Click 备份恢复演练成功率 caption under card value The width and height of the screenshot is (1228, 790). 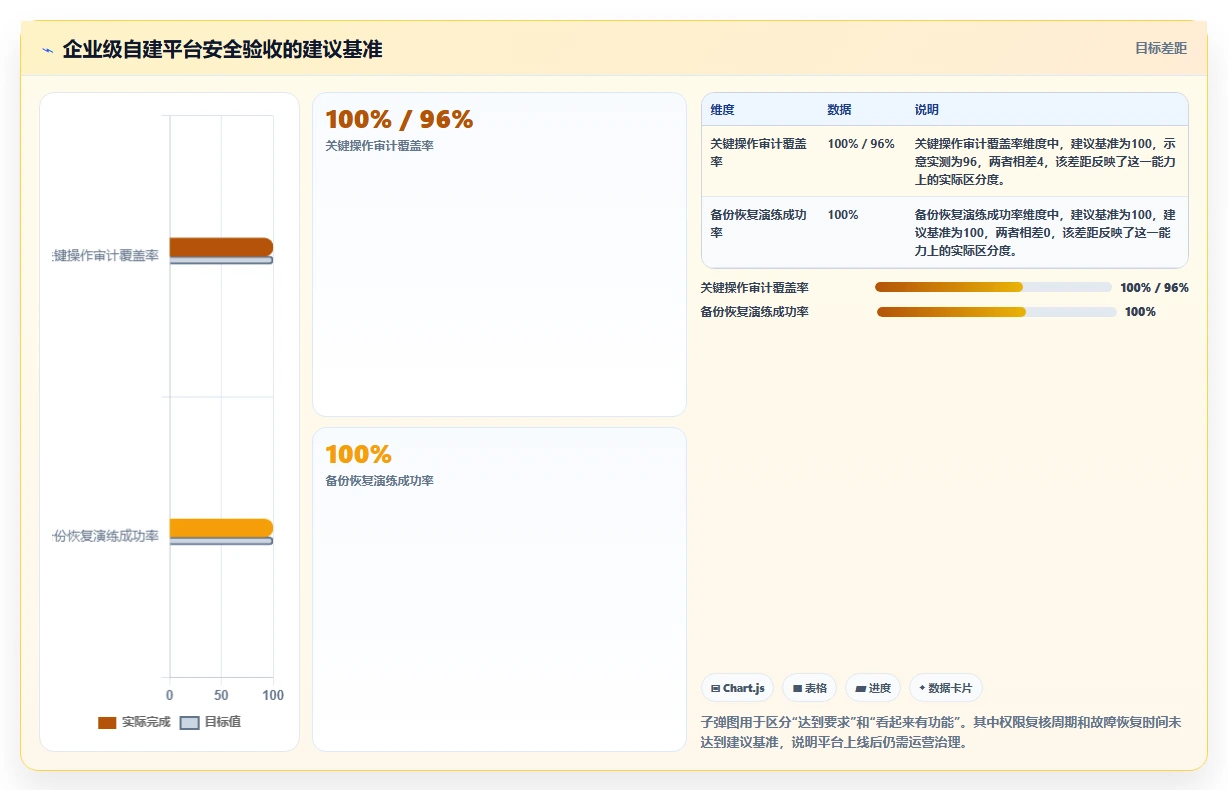379,481
